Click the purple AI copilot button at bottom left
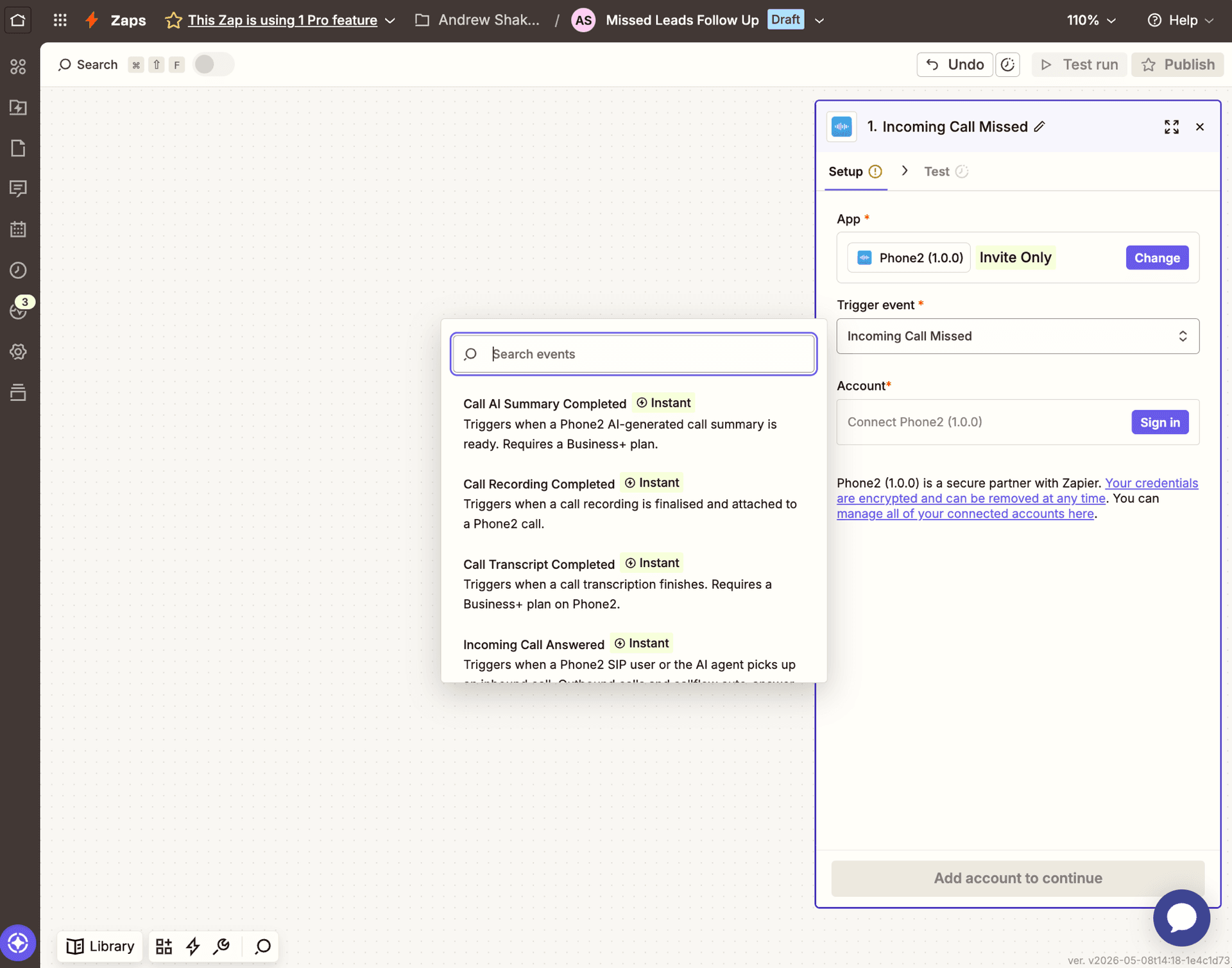The width and height of the screenshot is (1232, 968). pos(18,943)
